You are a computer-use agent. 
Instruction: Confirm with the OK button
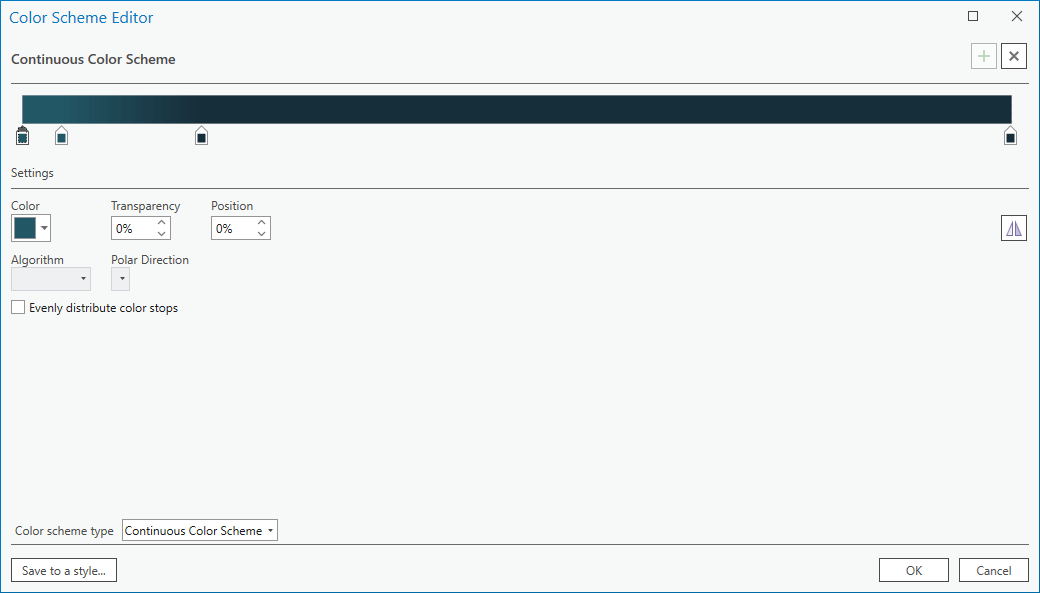914,570
